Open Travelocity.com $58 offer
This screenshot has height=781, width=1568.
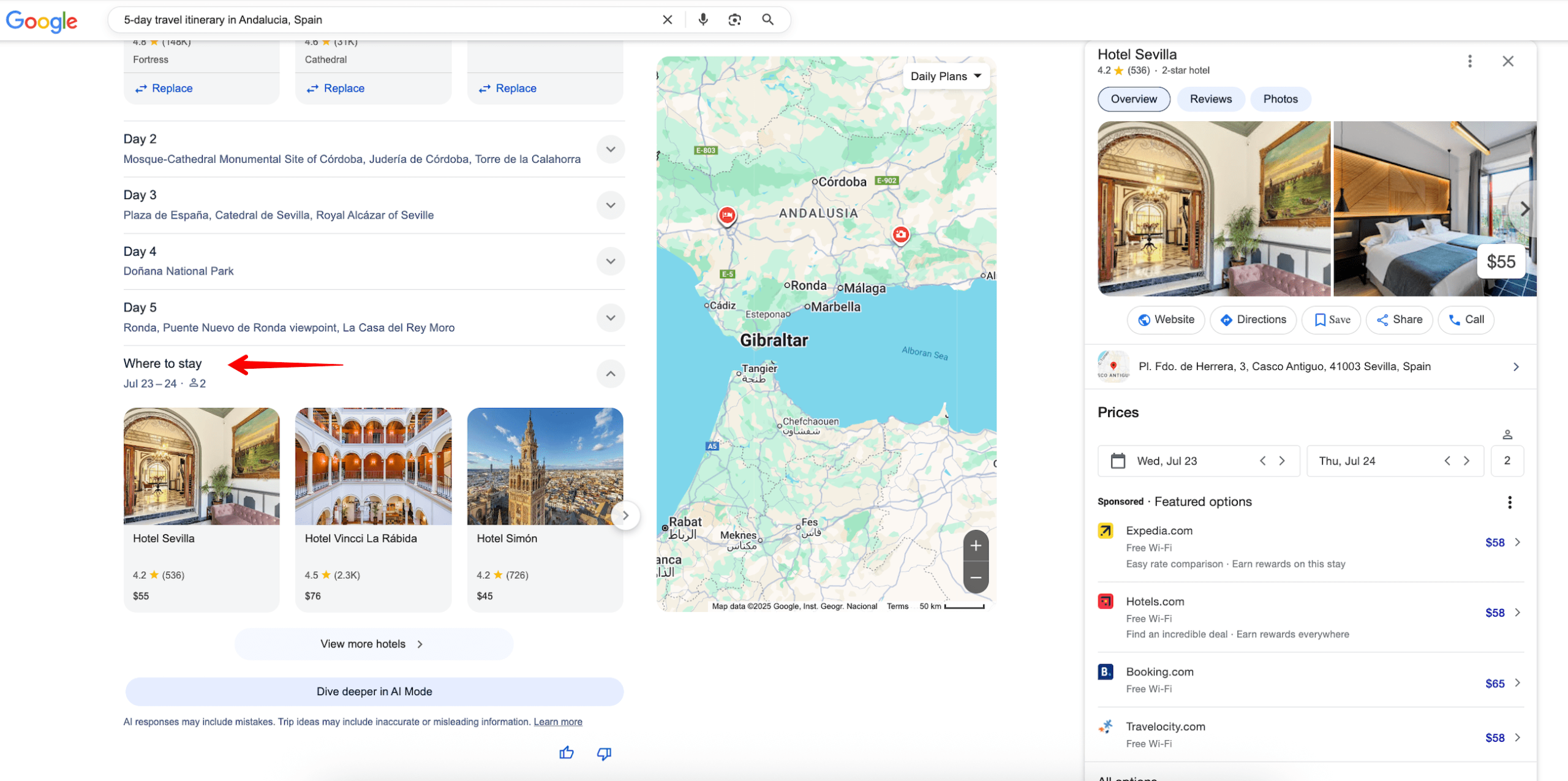pyautogui.click(x=1310, y=734)
